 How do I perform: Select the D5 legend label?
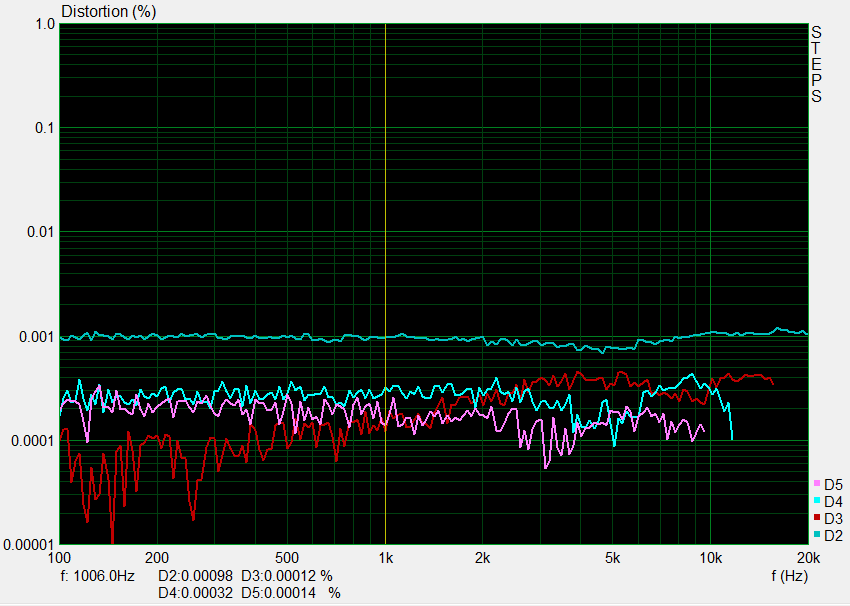coord(833,485)
